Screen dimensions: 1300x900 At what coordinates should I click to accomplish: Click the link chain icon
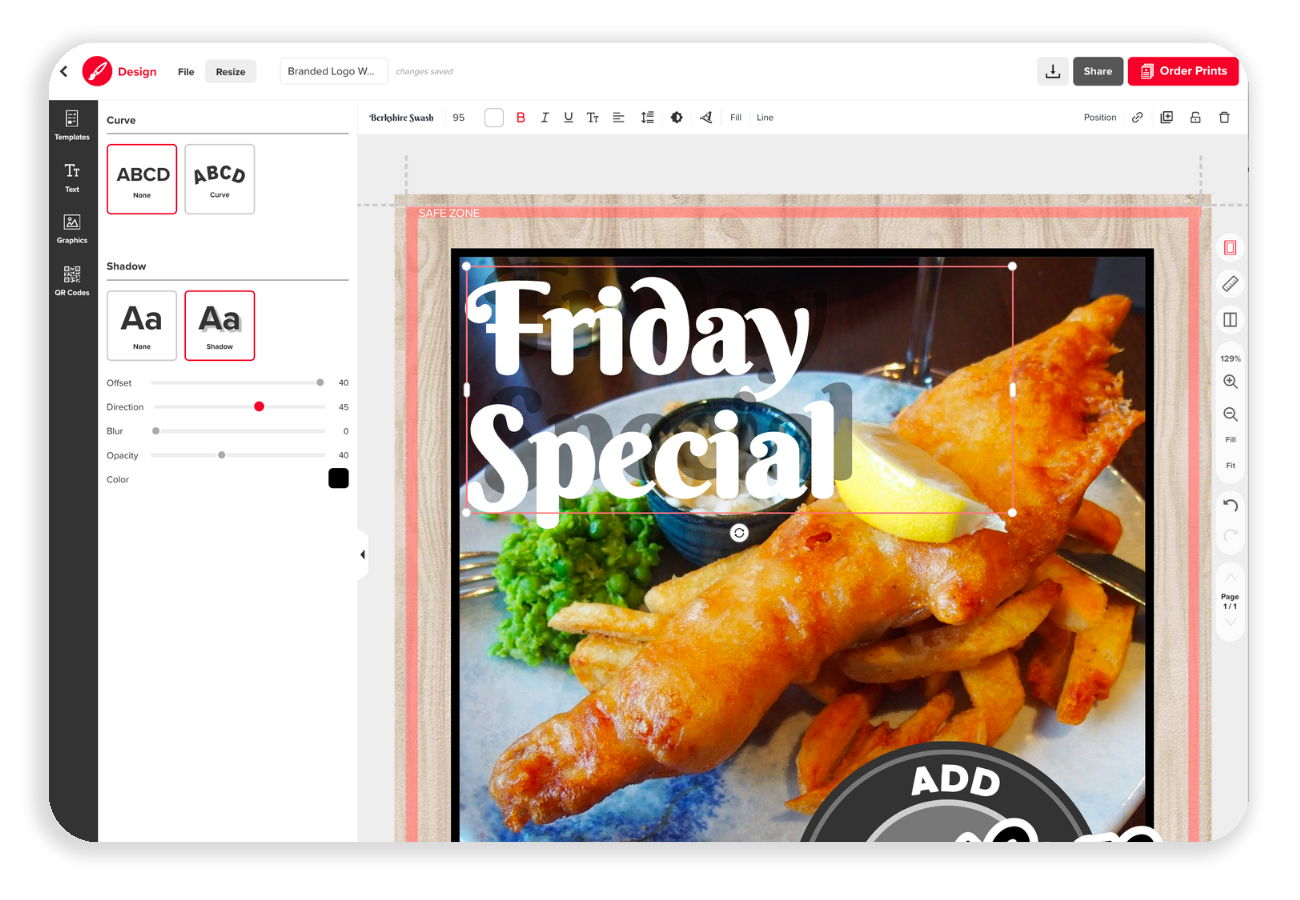click(1137, 117)
